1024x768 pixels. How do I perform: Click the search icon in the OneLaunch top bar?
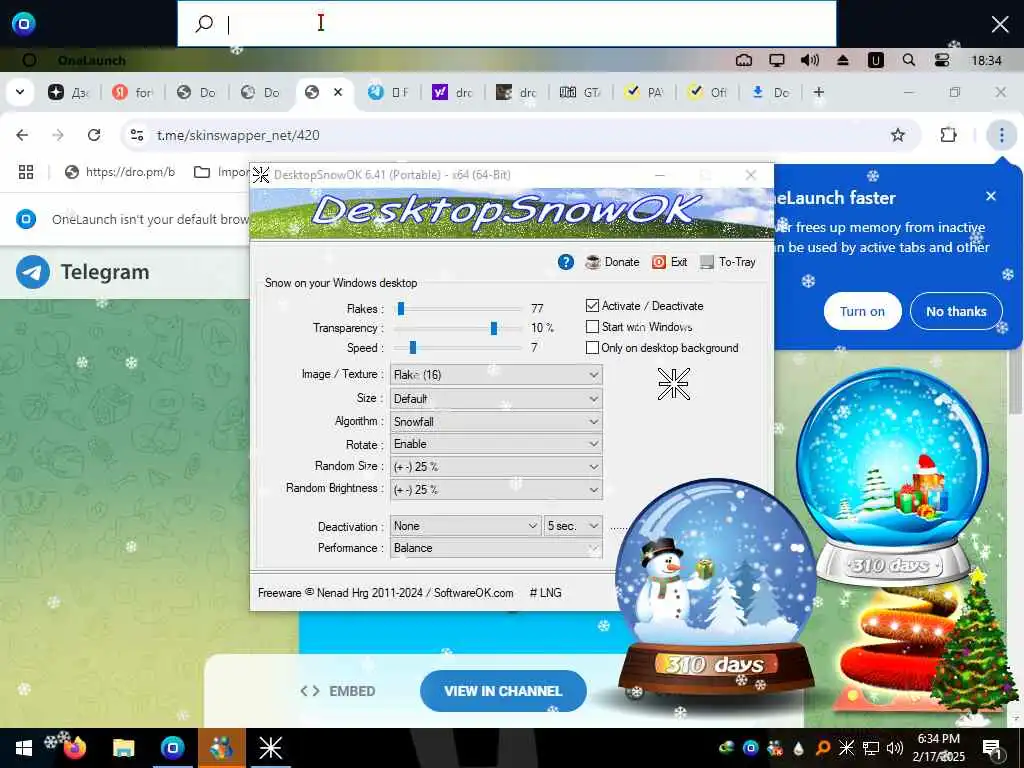coord(908,60)
